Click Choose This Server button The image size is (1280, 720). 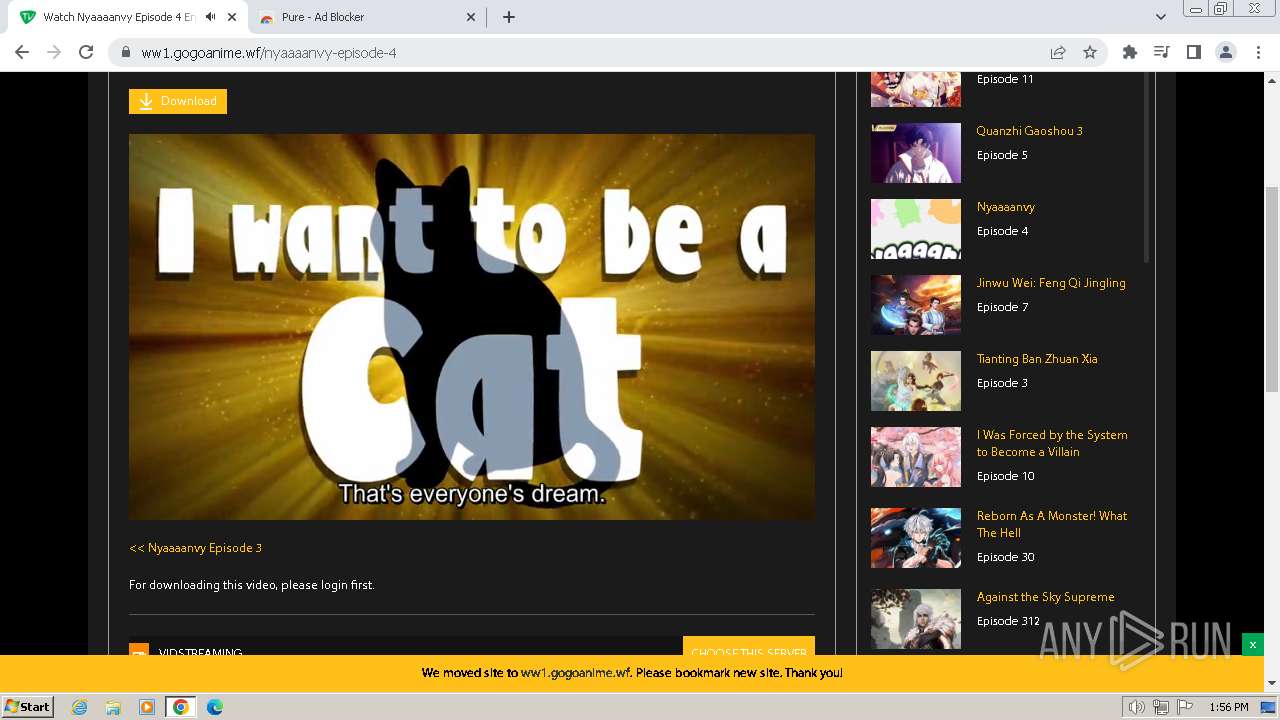click(749, 647)
